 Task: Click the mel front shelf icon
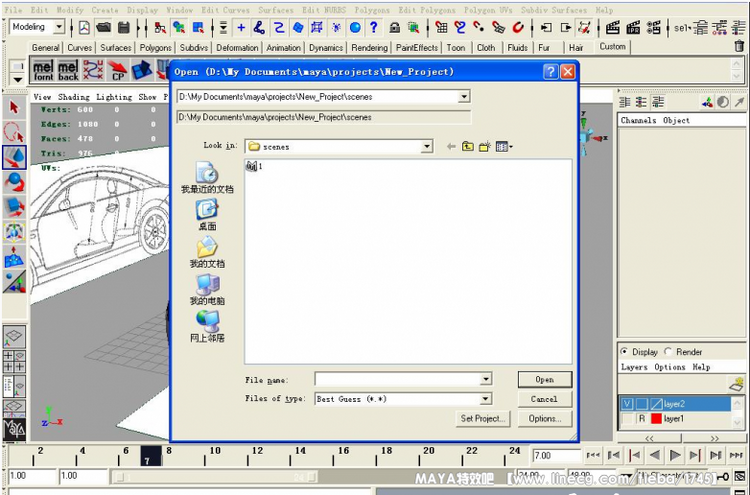43,70
